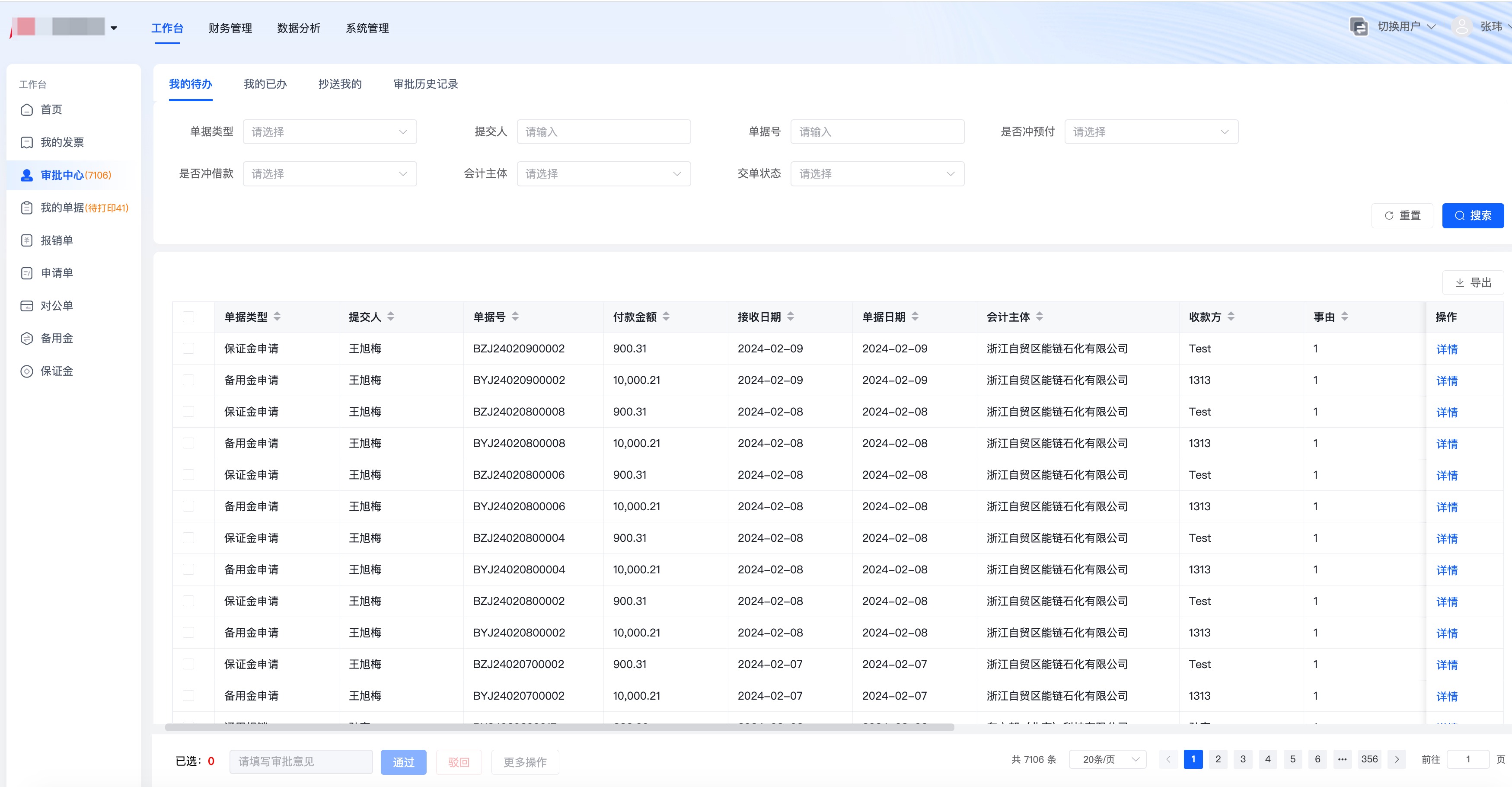Click the 申请单 sidebar icon

click(x=26, y=273)
